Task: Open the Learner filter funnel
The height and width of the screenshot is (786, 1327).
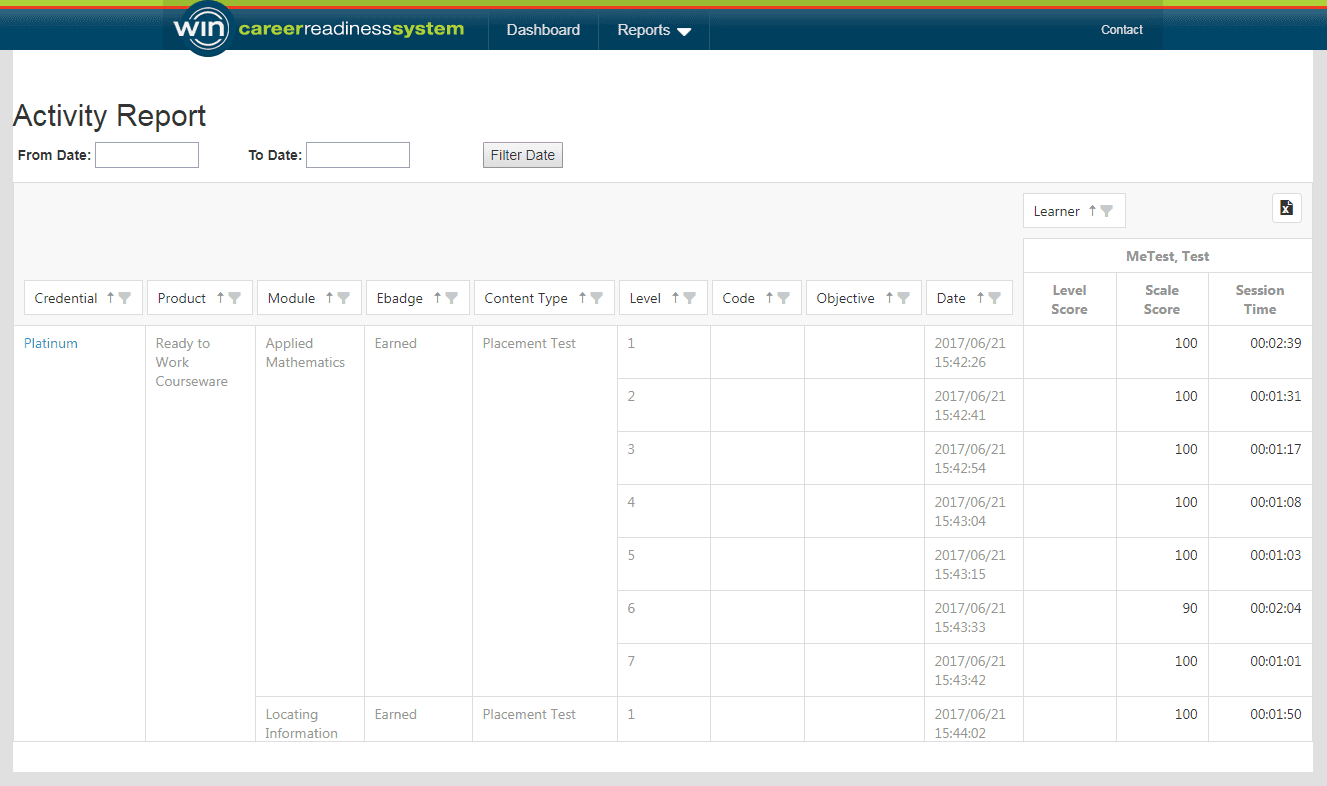Action: point(1107,211)
